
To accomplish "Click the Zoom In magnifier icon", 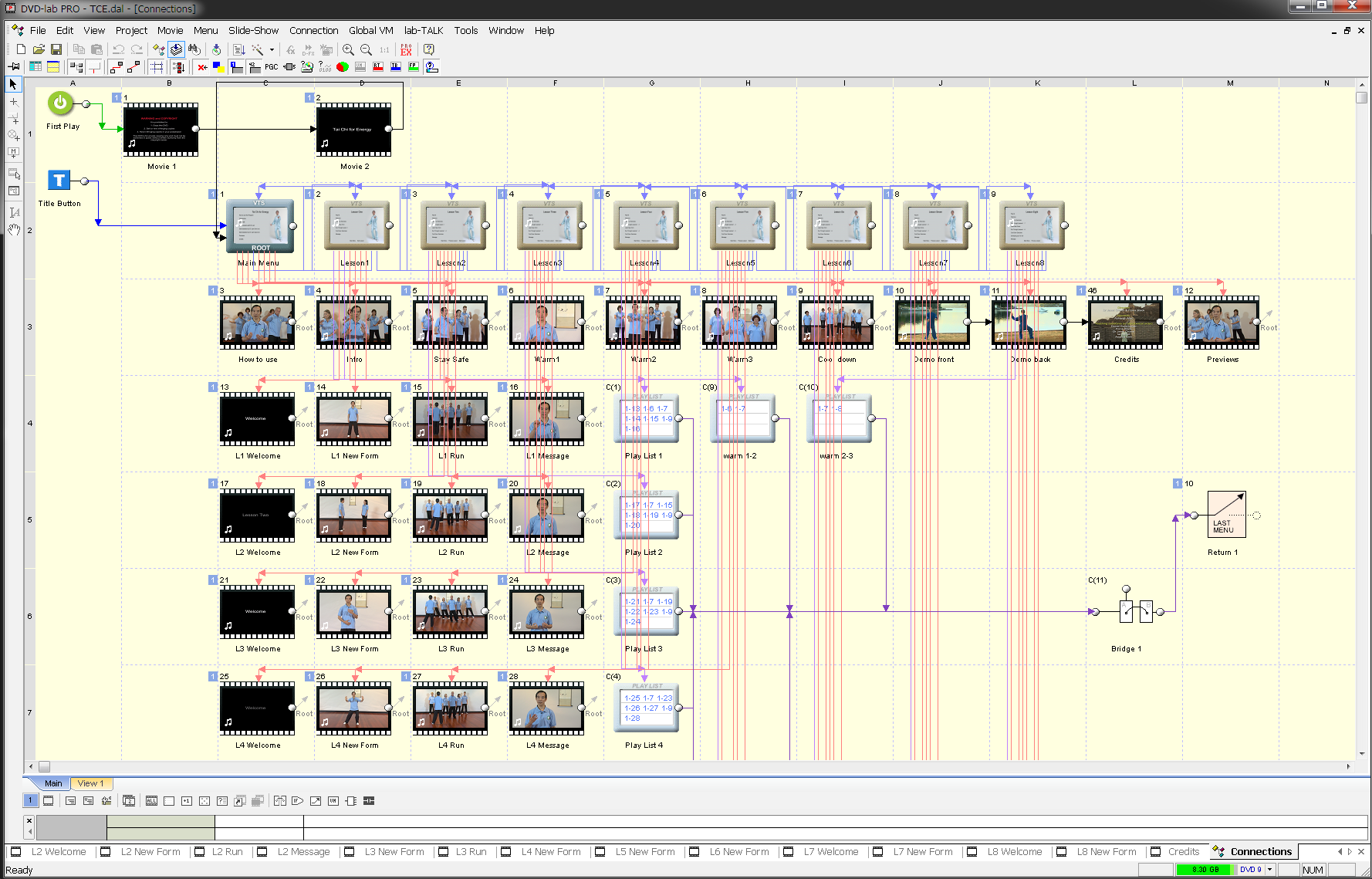I will (x=348, y=49).
